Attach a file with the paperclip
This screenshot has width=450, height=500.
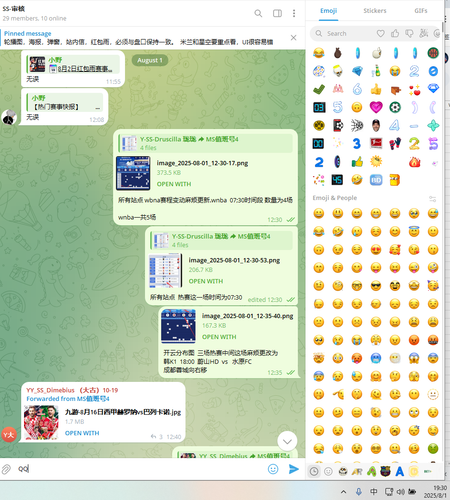pos(6,469)
